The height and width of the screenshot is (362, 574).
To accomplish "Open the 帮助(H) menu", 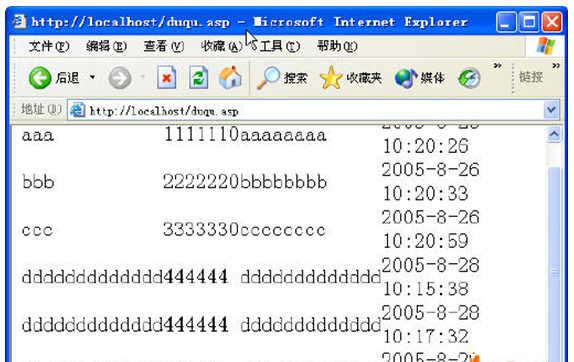I will pyautogui.click(x=337, y=46).
